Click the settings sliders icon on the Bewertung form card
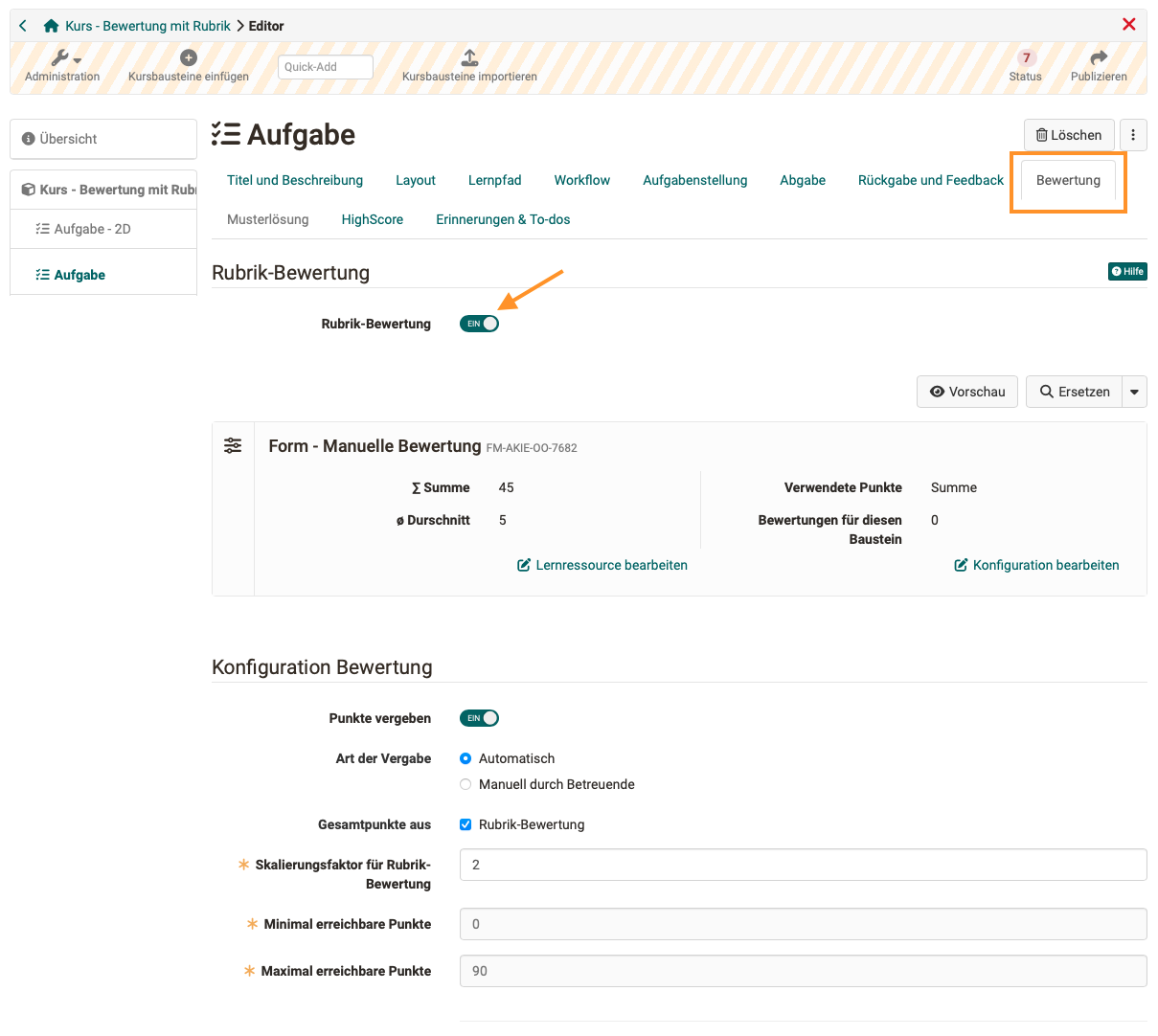Image resolution: width=1158 pixels, height=1036 pixels. click(x=233, y=444)
